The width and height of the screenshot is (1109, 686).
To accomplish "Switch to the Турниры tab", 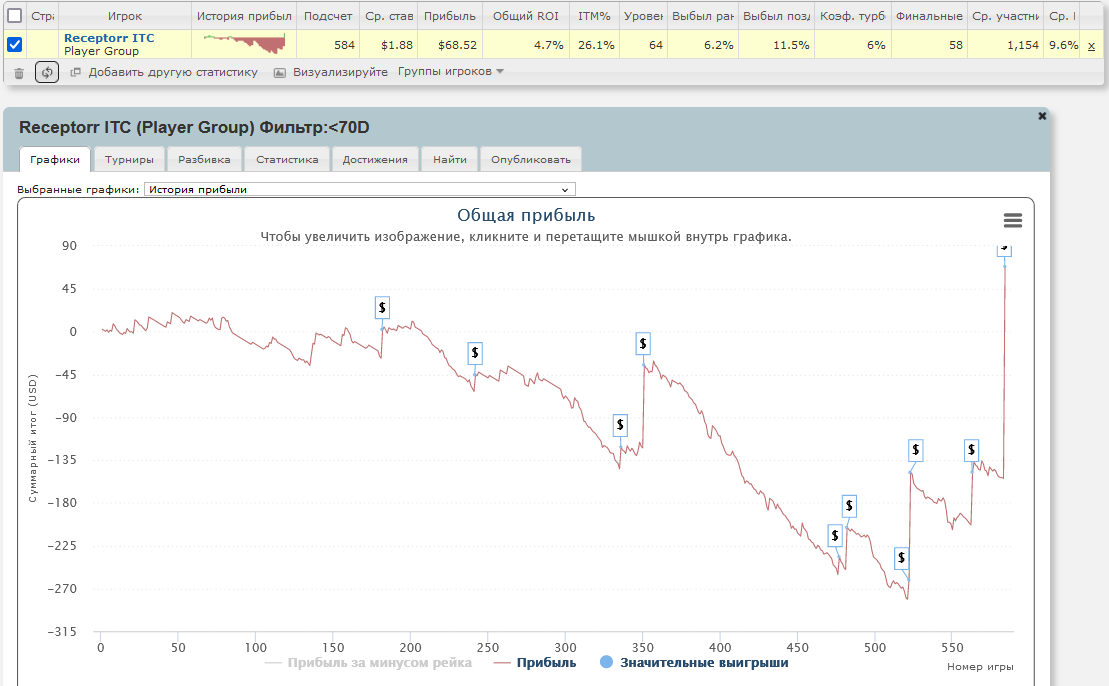I will tap(129, 159).
